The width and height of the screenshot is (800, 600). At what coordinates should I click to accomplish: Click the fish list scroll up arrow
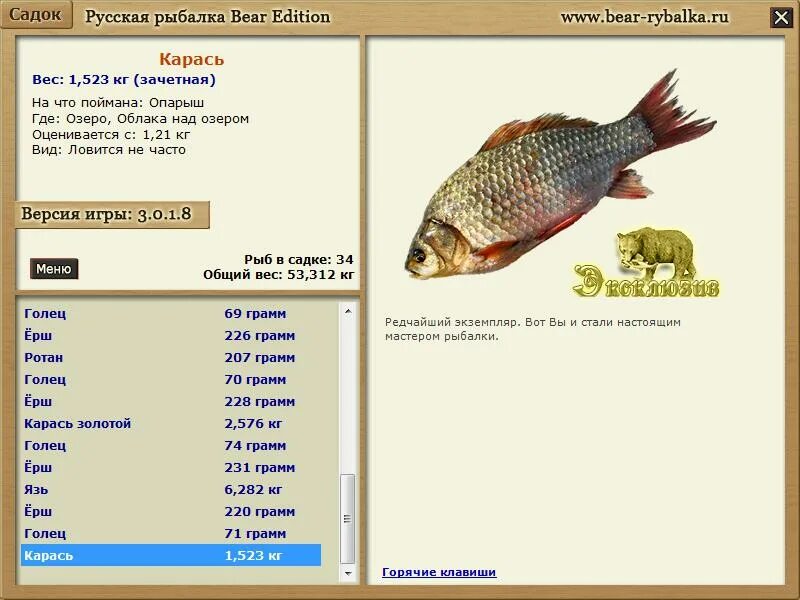[348, 311]
